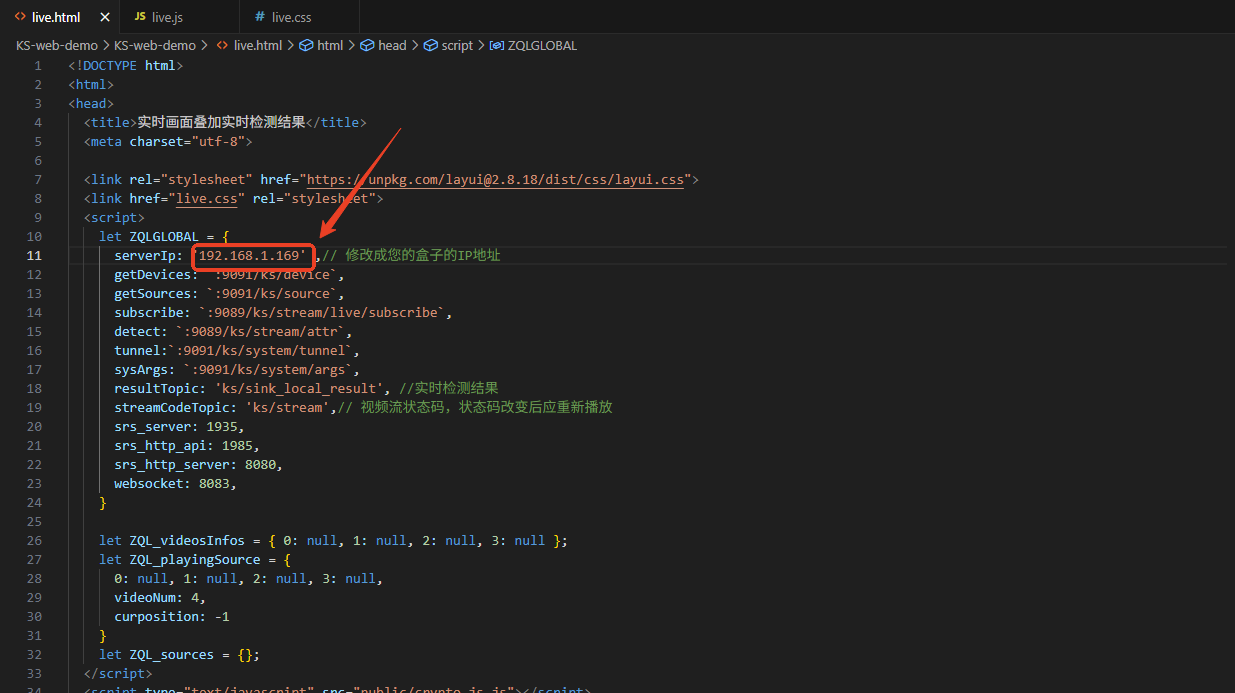Select the script breadcrumb item

pos(457,45)
